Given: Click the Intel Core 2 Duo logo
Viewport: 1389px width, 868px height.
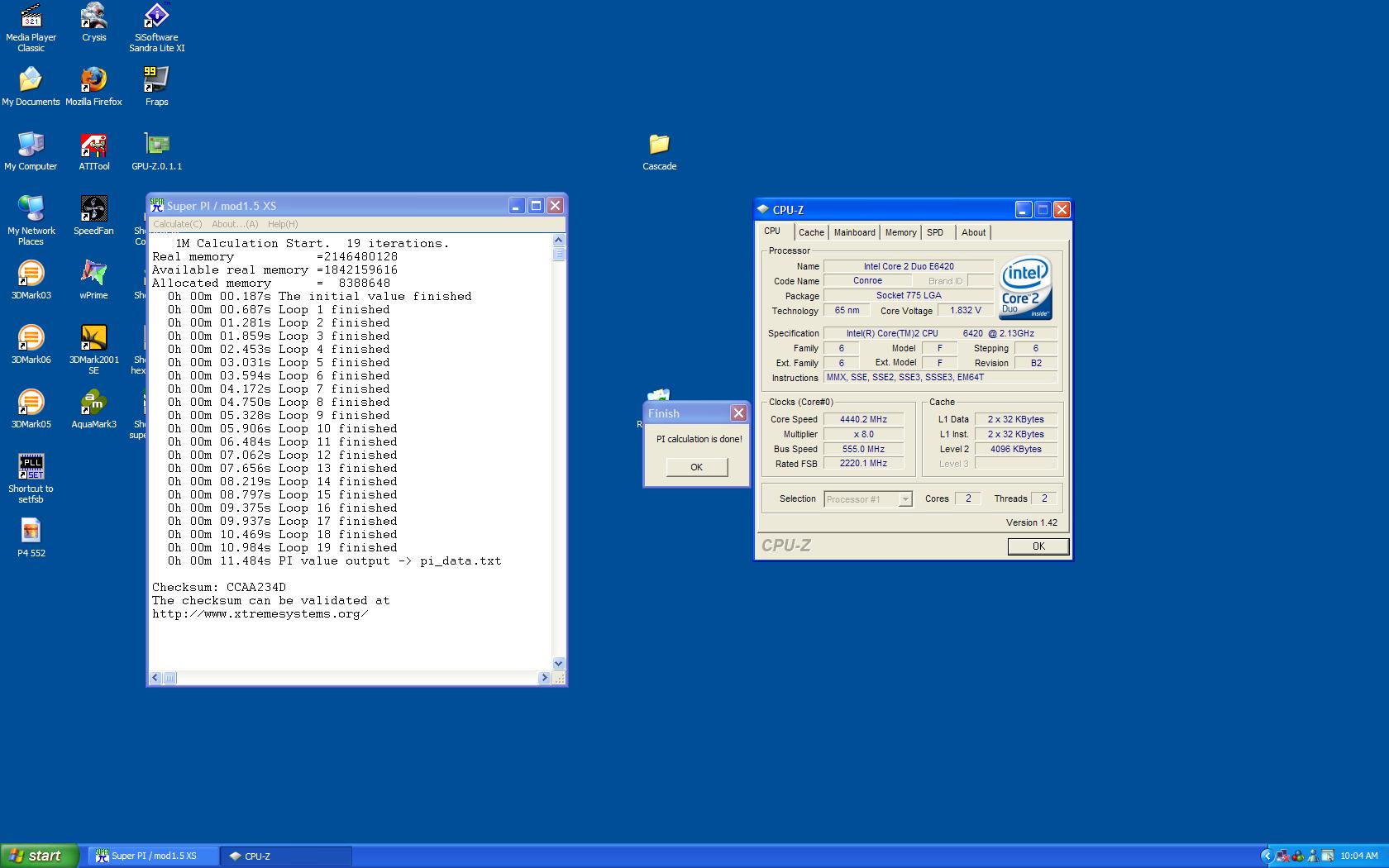Looking at the screenshot, I should [x=1025, y=288].
